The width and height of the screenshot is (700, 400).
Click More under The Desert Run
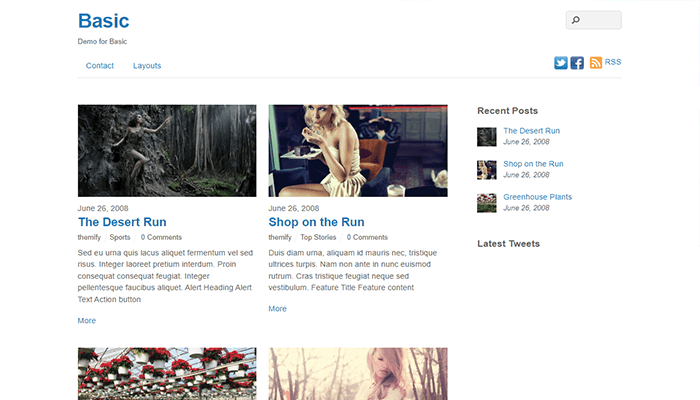coord(87,321)
